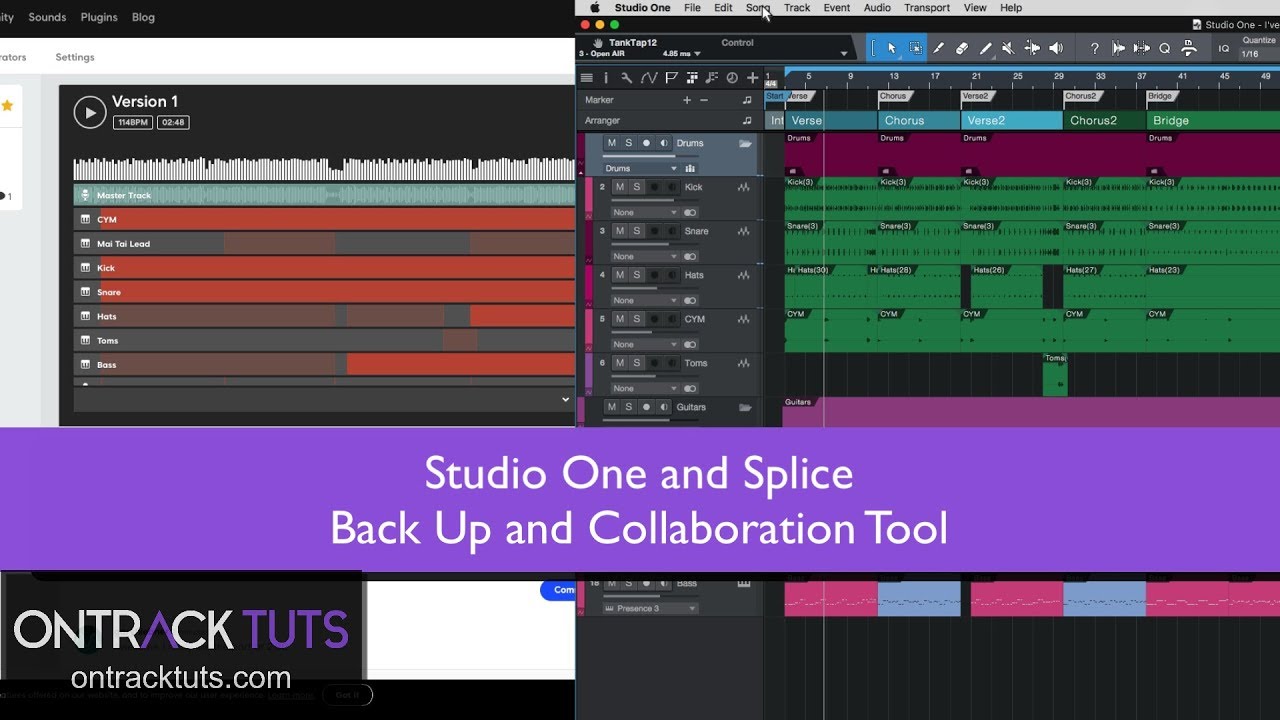The image size is (1280, 720).
Task: Add a marker with the plus button
Action: pyautogui.click(x=687, y=100)
